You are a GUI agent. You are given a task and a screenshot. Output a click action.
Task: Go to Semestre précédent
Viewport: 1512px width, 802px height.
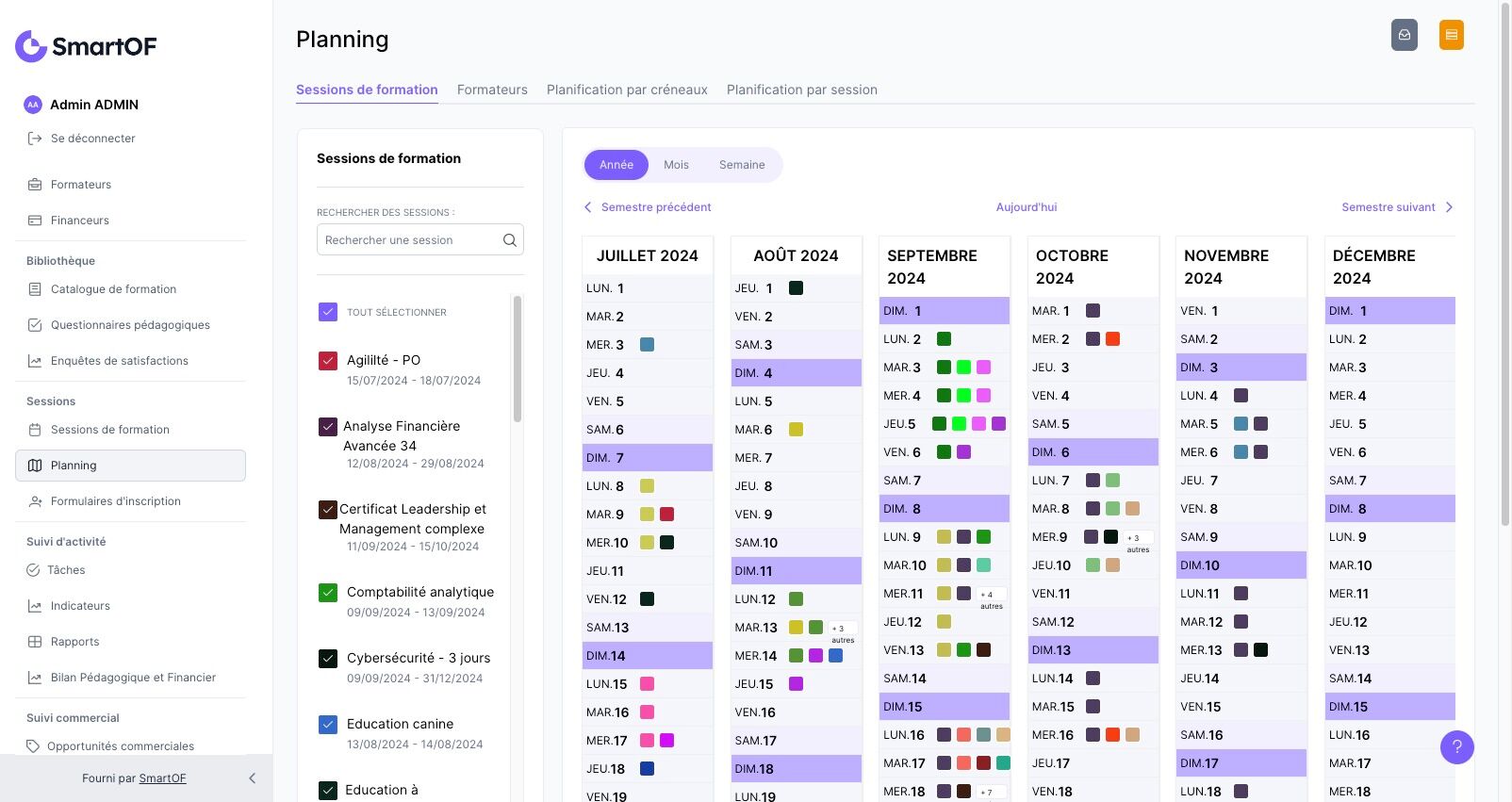click(648, 207)
